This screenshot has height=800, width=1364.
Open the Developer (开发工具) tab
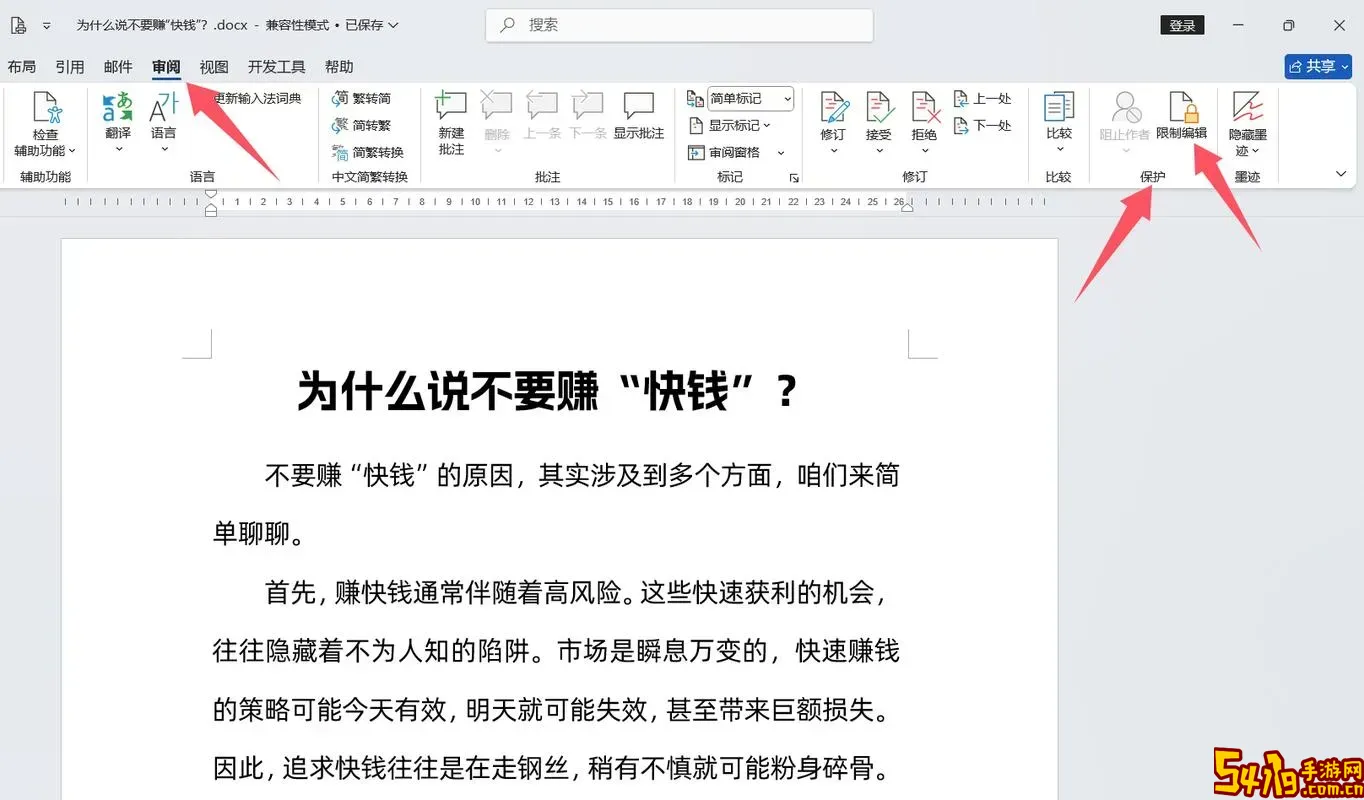coord(277,67)
